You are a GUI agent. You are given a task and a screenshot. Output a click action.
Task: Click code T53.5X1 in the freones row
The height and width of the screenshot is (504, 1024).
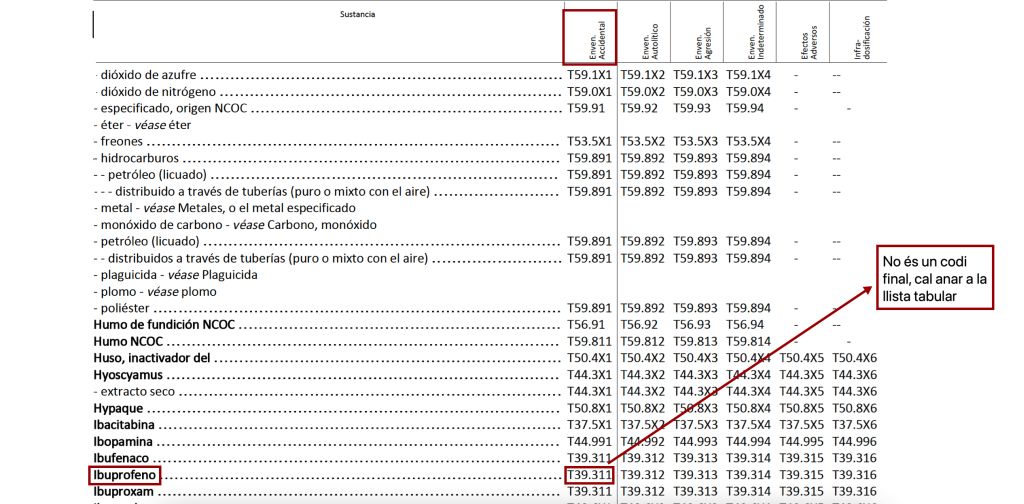click(589, 141)
